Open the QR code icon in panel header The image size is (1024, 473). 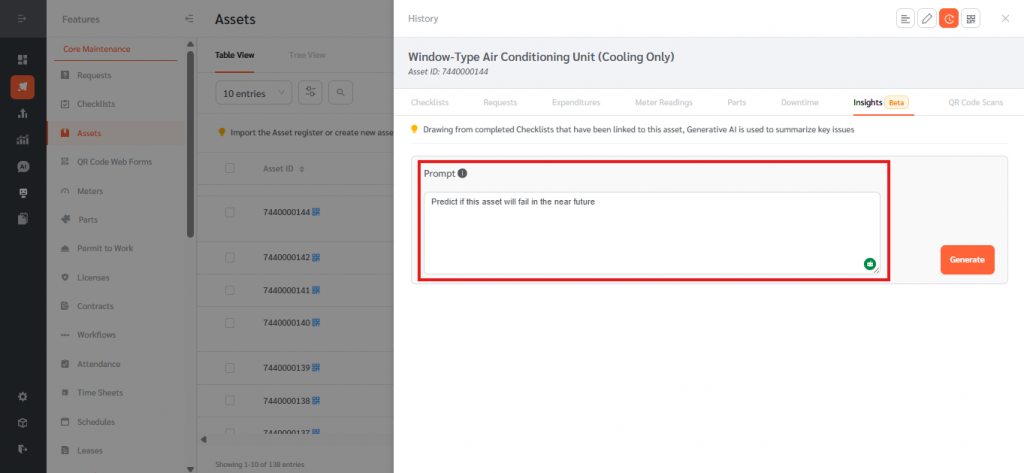coord(971,19)
